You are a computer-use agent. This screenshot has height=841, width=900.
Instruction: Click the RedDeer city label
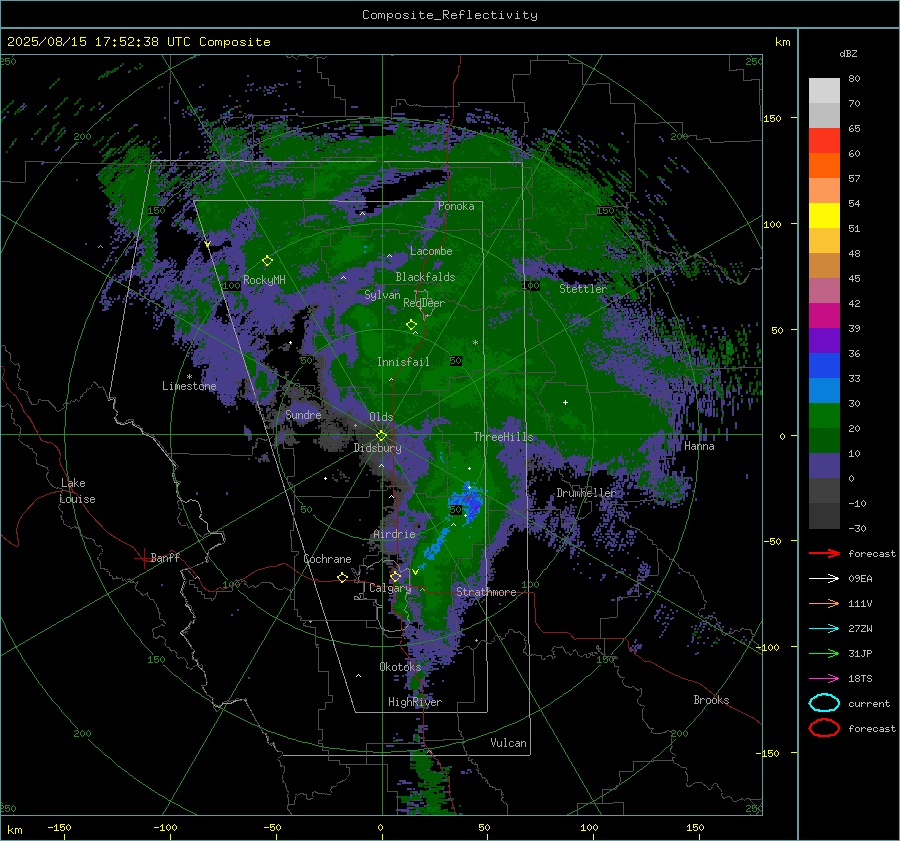tap(424, 303)
